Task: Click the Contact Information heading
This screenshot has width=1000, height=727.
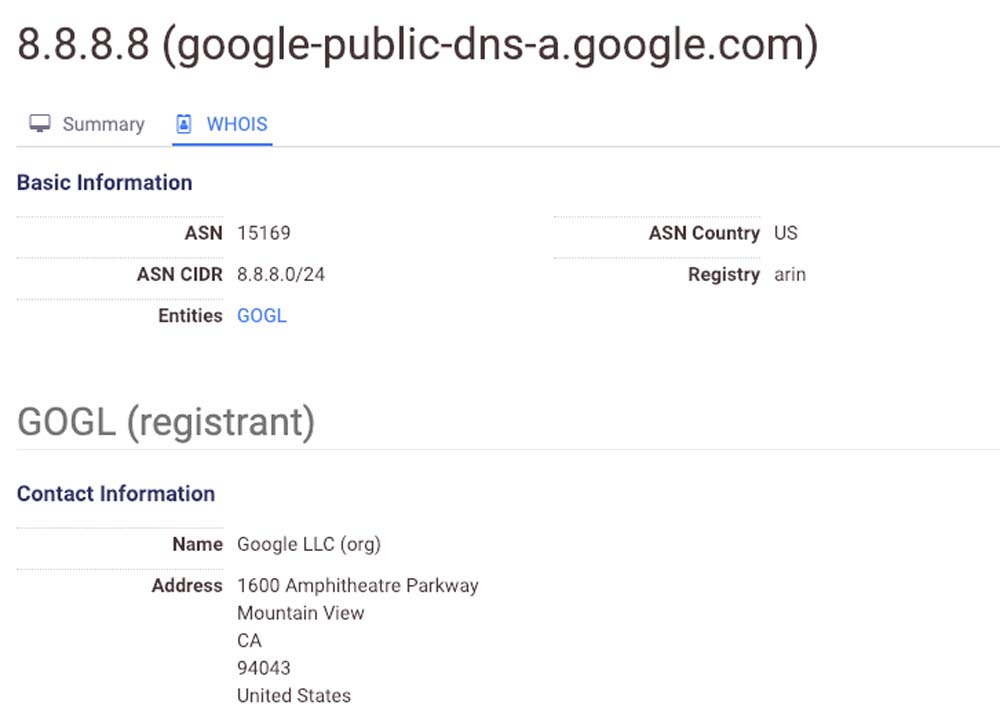Action: [116, 493]
